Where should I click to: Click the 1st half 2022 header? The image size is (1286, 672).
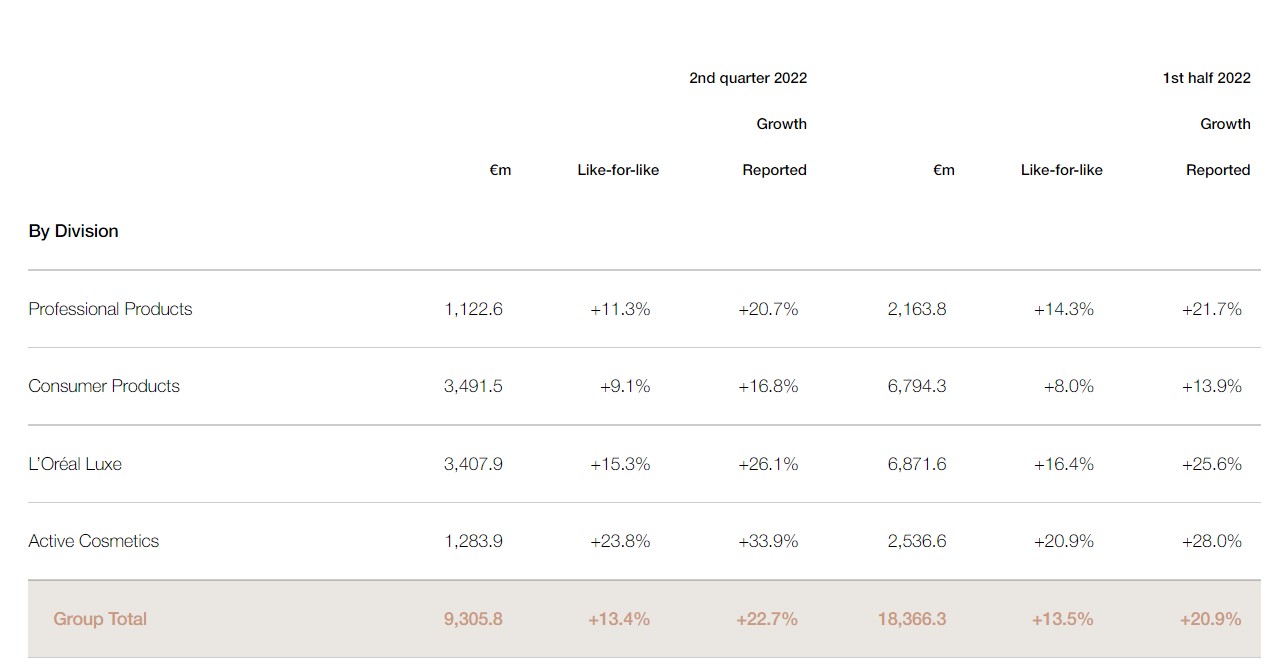tap(1205, 78)
